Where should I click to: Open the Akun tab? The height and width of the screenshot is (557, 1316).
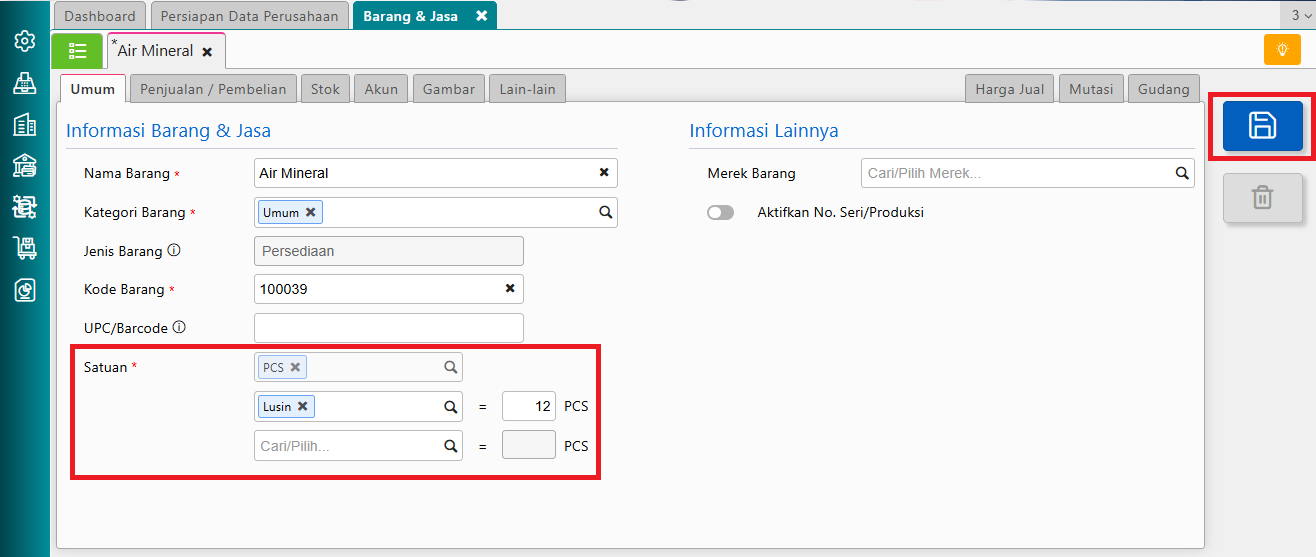click(x=381, y=89)
